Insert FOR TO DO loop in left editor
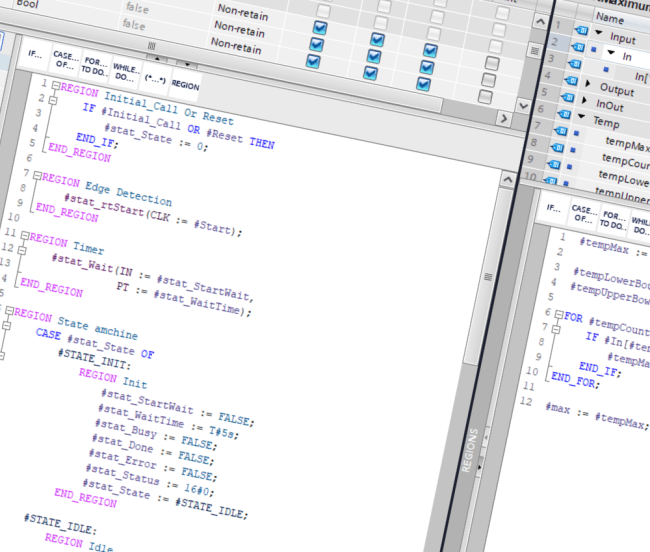The width and height of the screenshot is (650, 552). pos(95,66)
